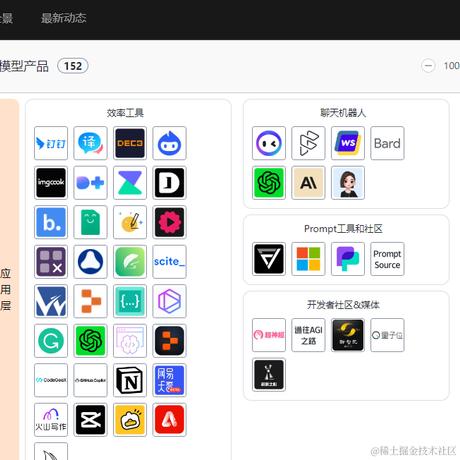Click the 聊天机器人 section heading
Viewport: 460px width, 460px height.
(x=343, y=113)
